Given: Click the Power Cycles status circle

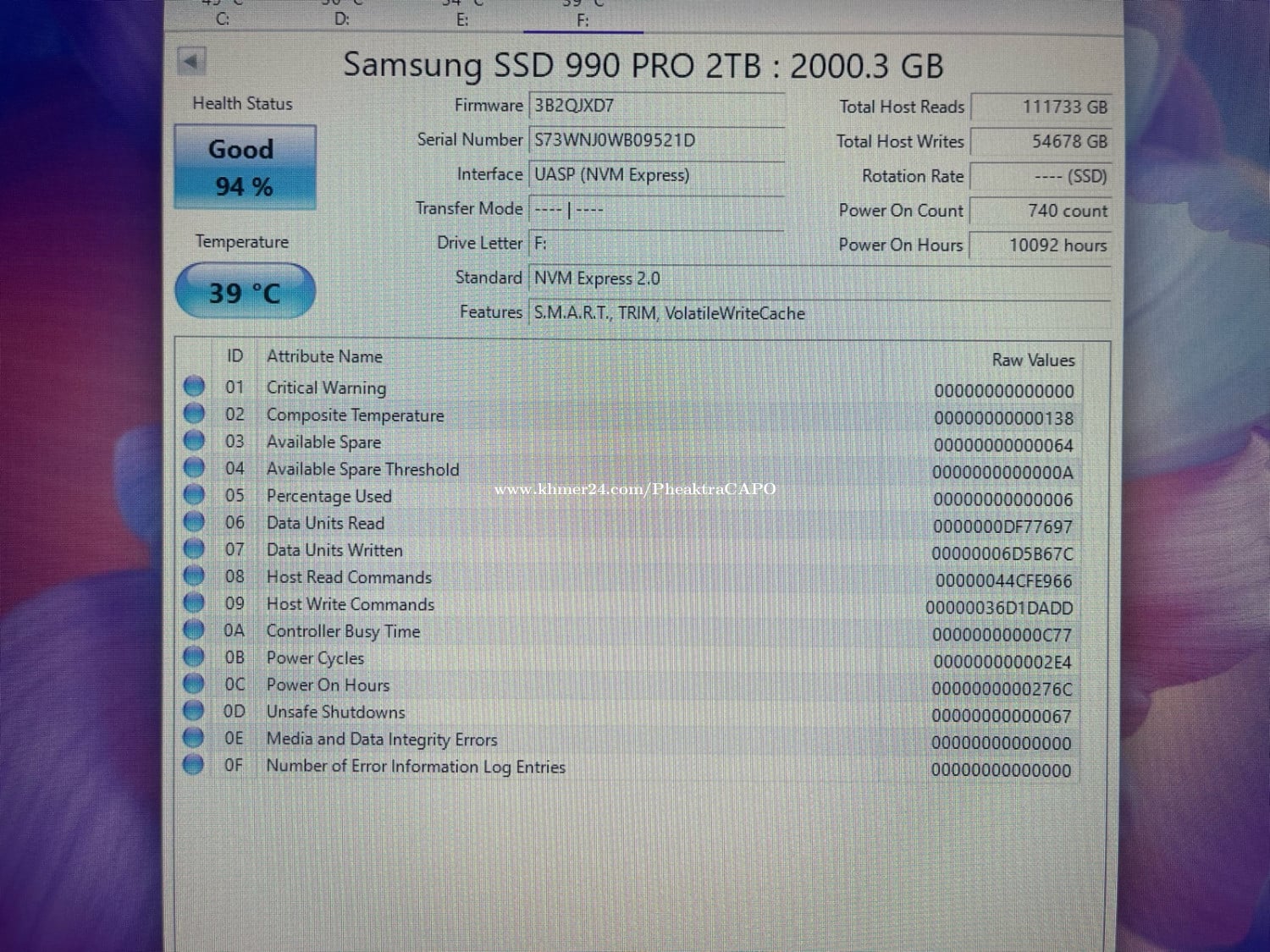Looking at the screenshot, I should point(194,657).
